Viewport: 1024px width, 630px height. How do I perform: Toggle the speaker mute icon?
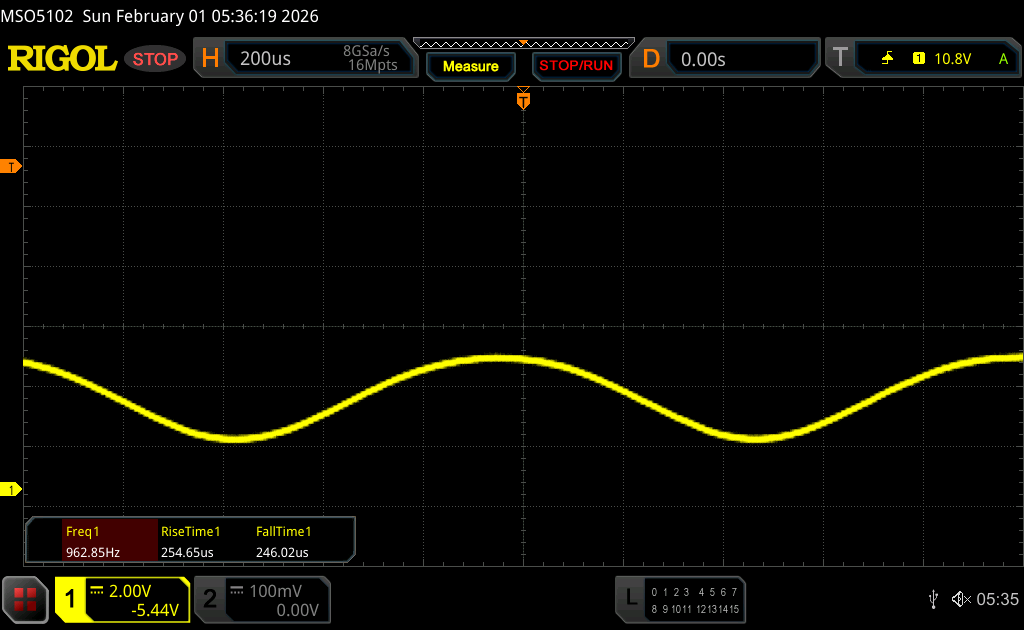960,599
